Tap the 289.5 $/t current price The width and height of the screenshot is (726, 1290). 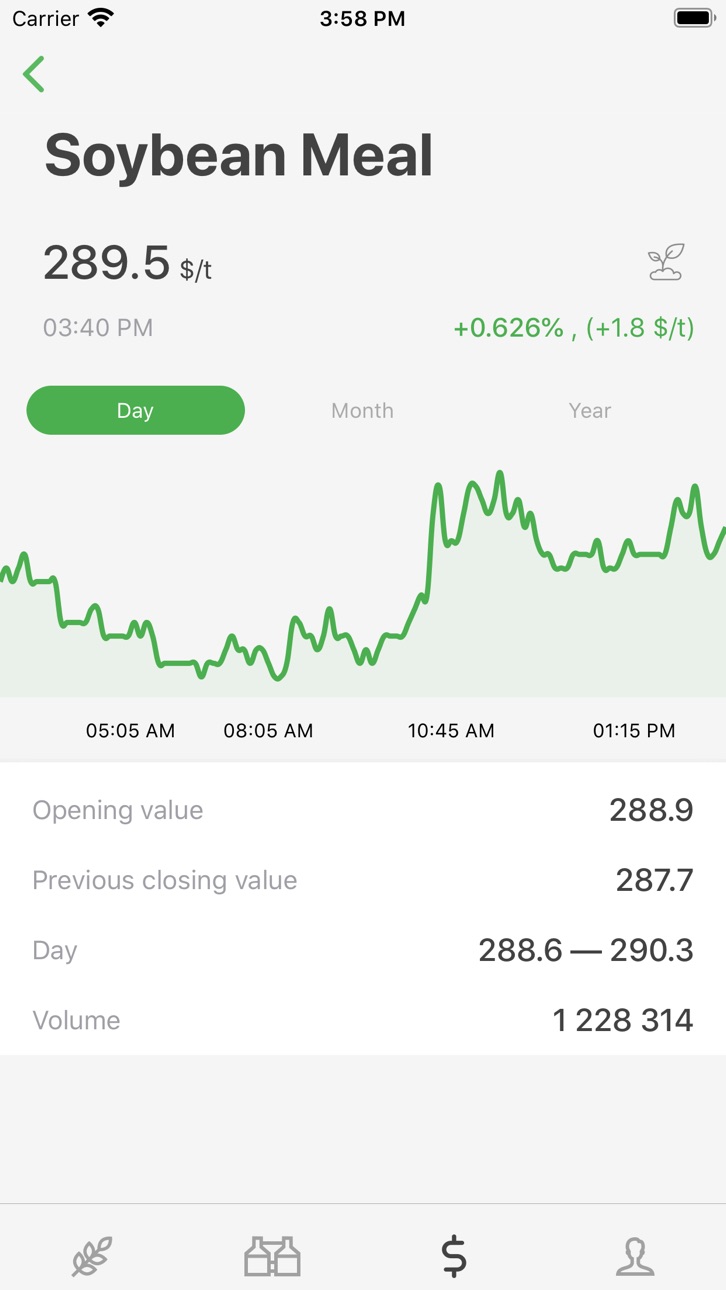[128, 264]
